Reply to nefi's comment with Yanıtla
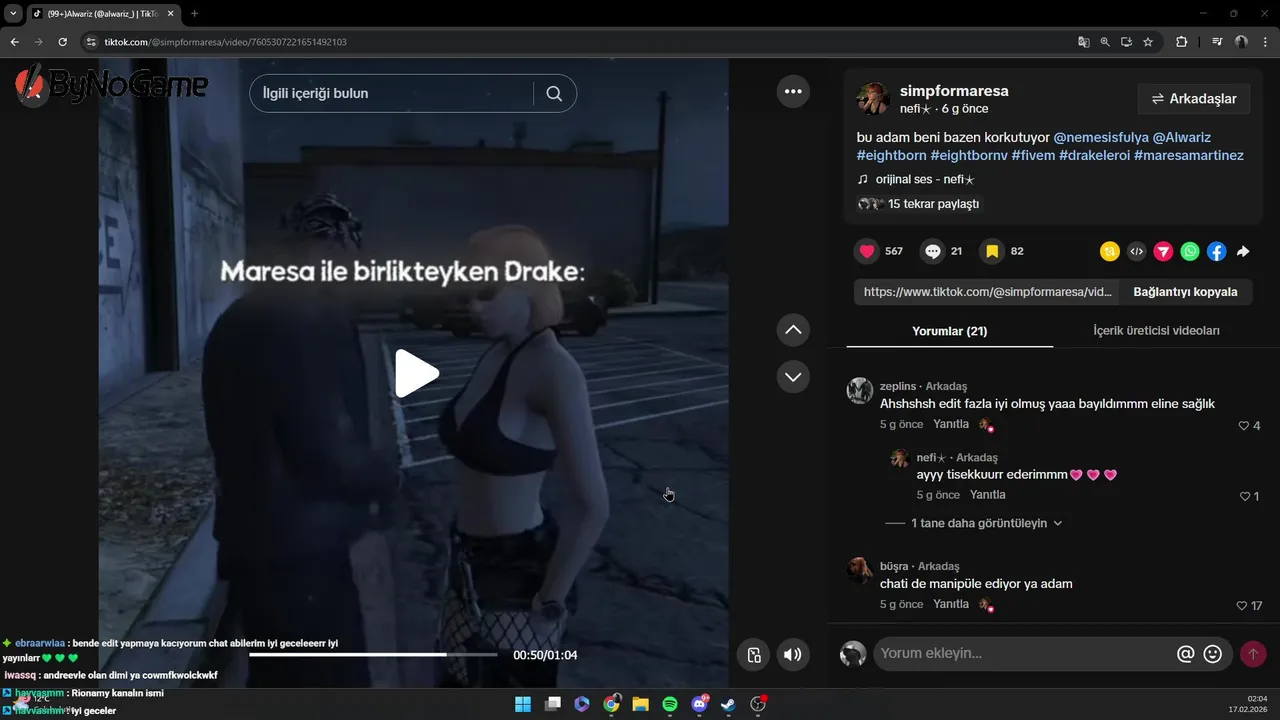The width and height of the screenshot is (1280, 720). 988,495
